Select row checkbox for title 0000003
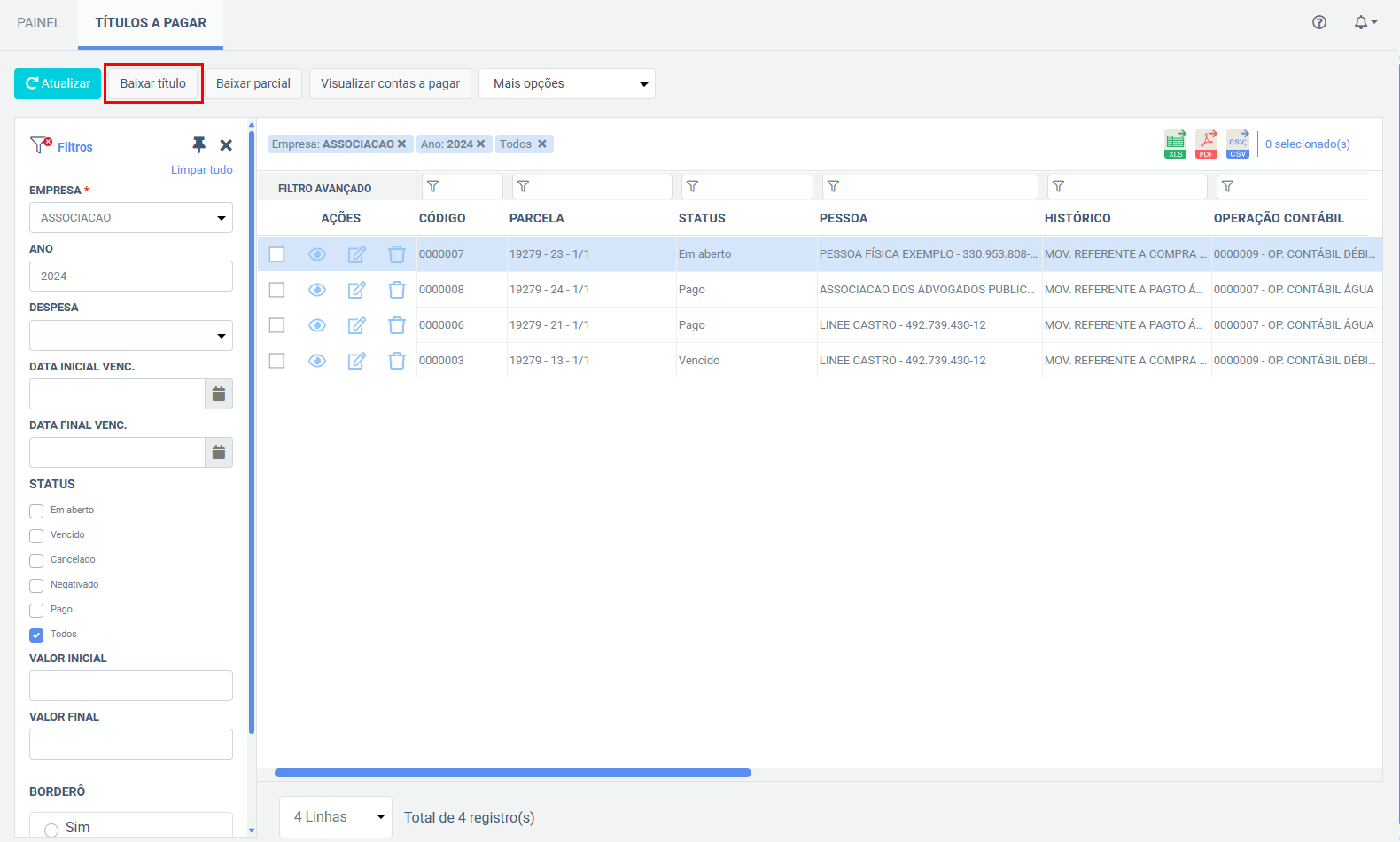 [276, 361]
